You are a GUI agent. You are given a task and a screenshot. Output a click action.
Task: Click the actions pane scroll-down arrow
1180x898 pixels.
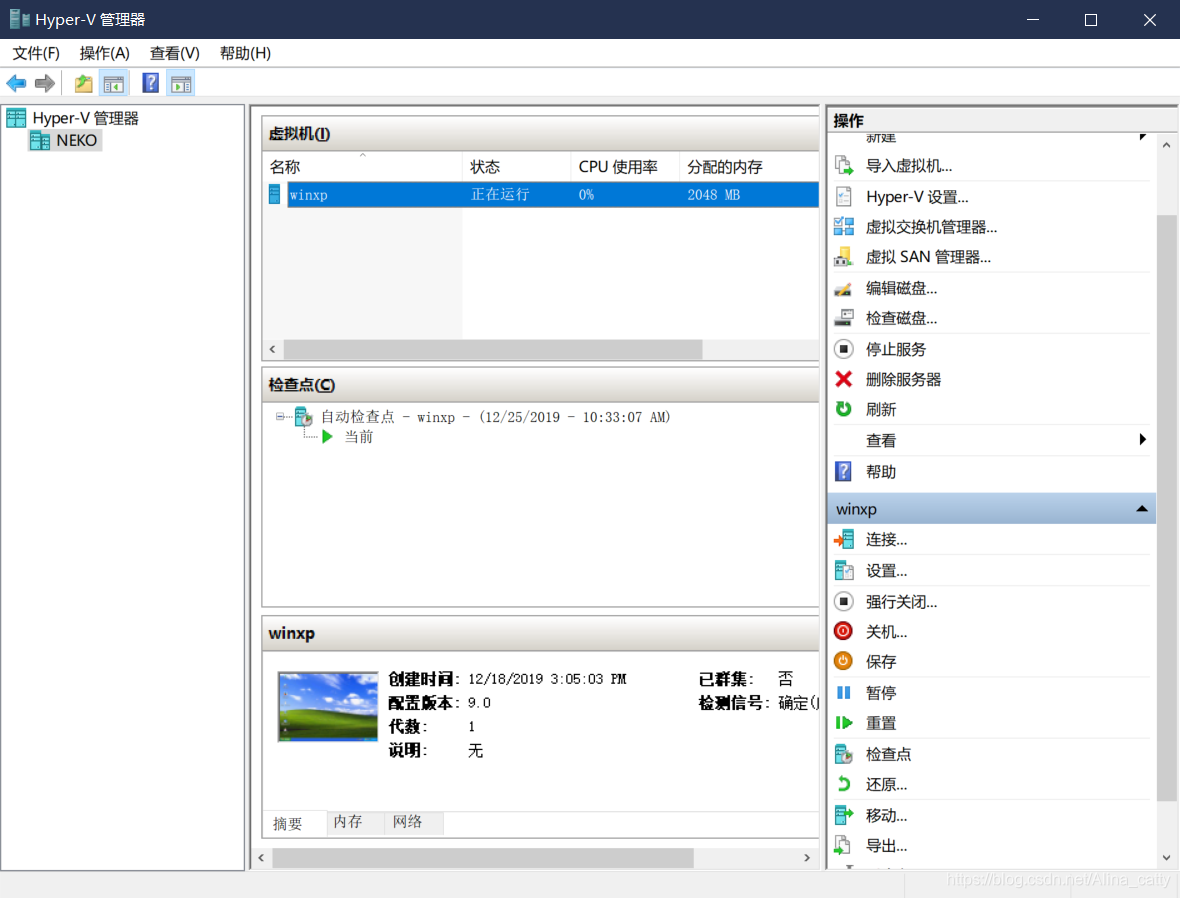1166,857
